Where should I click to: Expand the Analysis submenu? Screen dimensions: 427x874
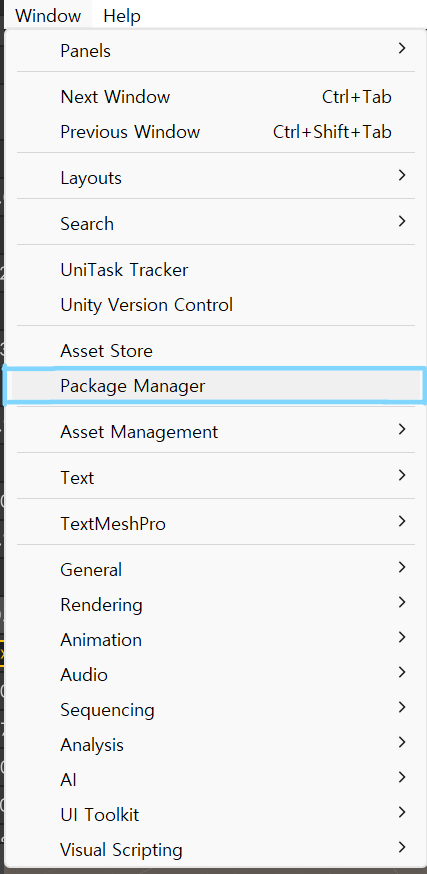[215, 745]
